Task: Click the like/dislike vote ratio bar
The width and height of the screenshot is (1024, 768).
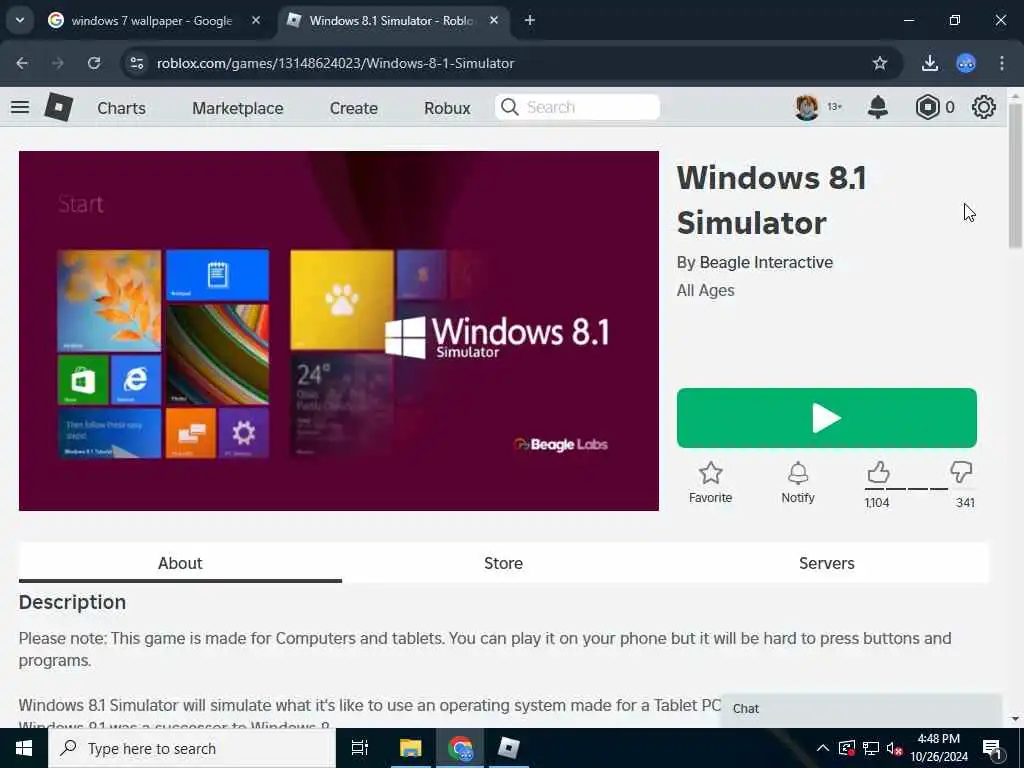Action: point(920,488)
